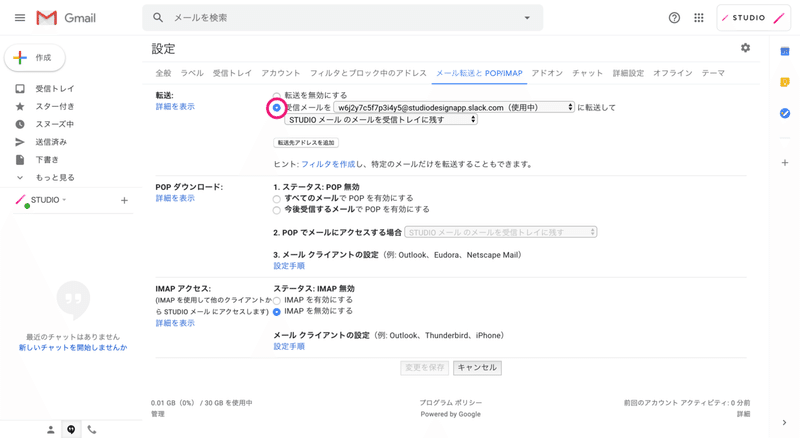Click the 詳細 account activity link
The height and width of the screenshot is (438, 800).
coord(743,414)
